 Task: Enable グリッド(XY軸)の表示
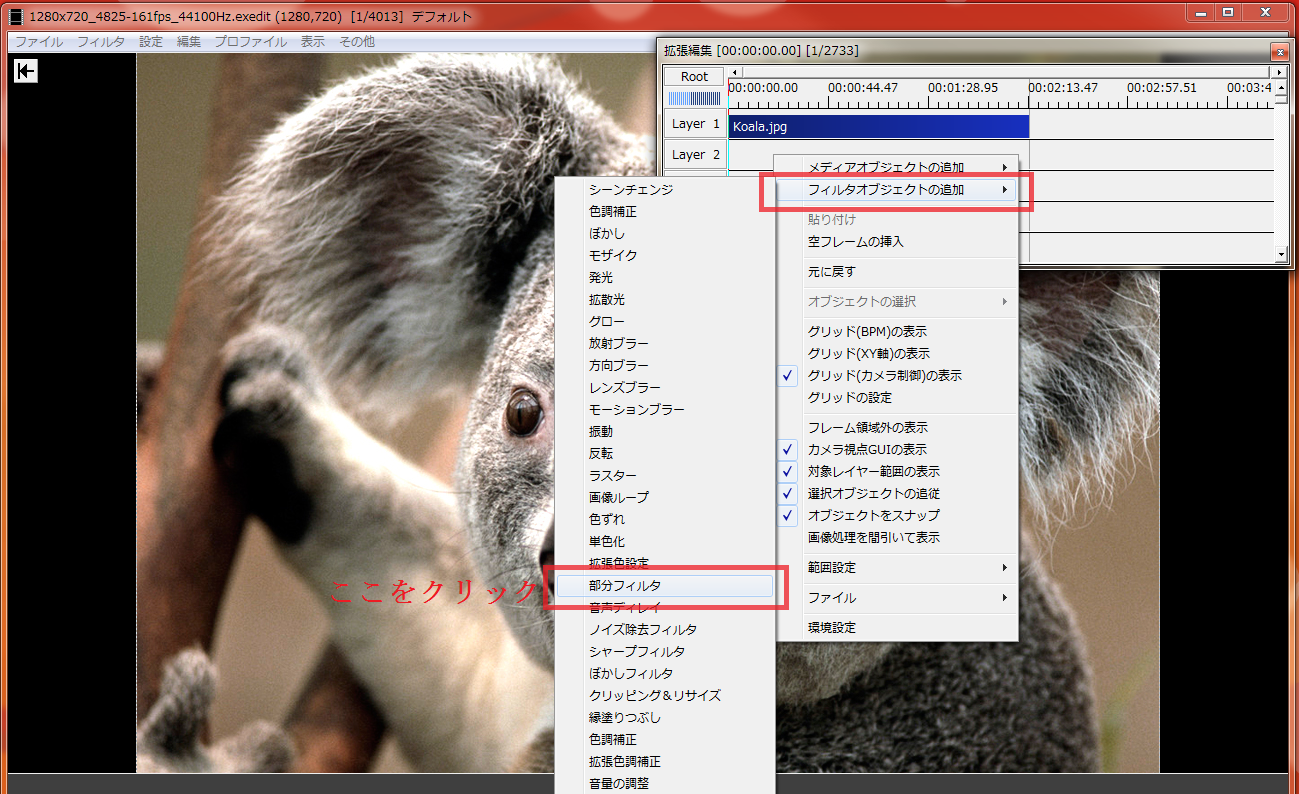coord(897,353)
